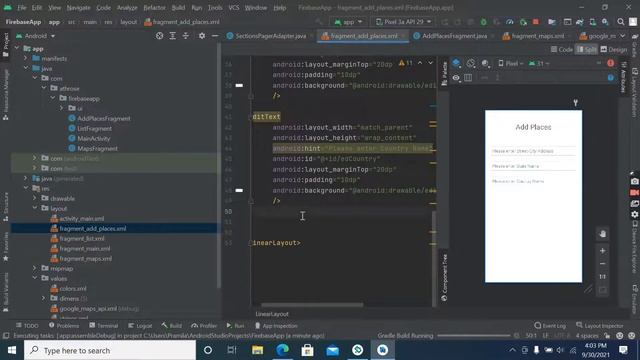Image resolution: width=640 pixels, height=360 pixels.
Task: Open the Build menu
Action: [178, 8]
